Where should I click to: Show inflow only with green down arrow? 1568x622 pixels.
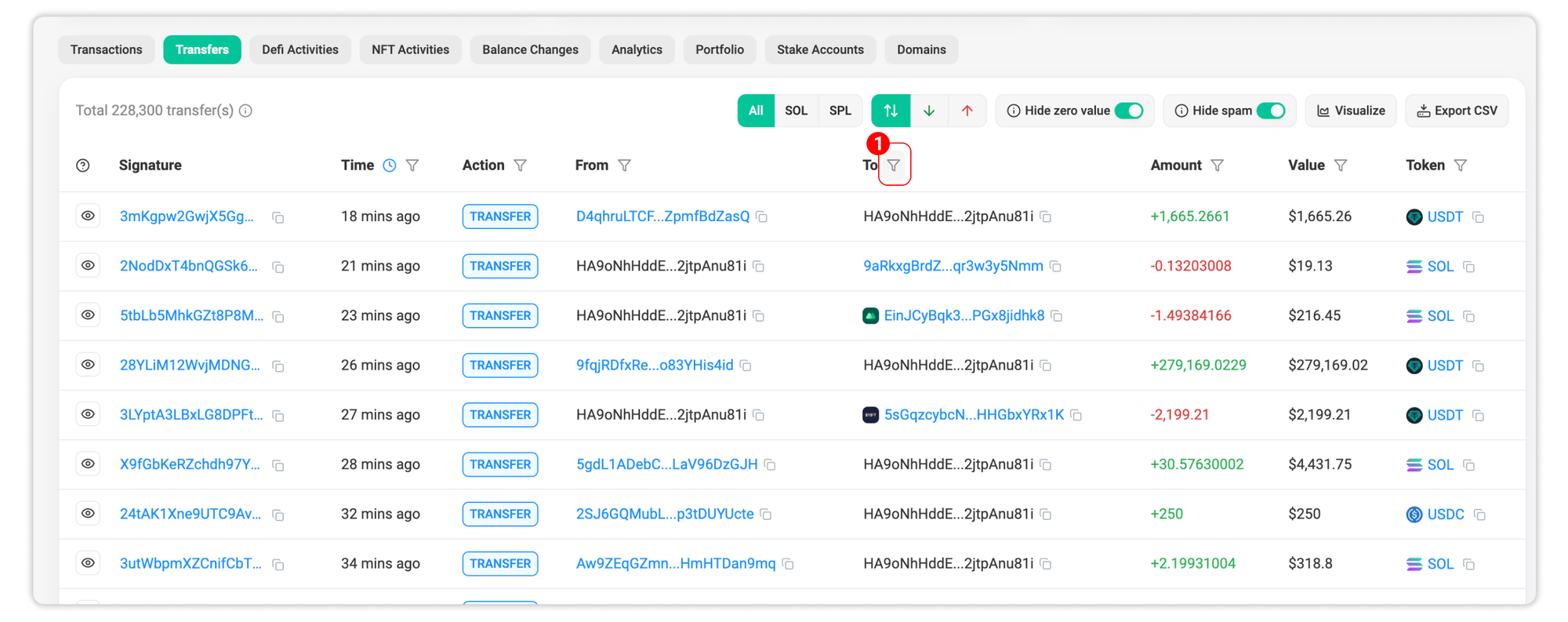click(x=929, y=111)
